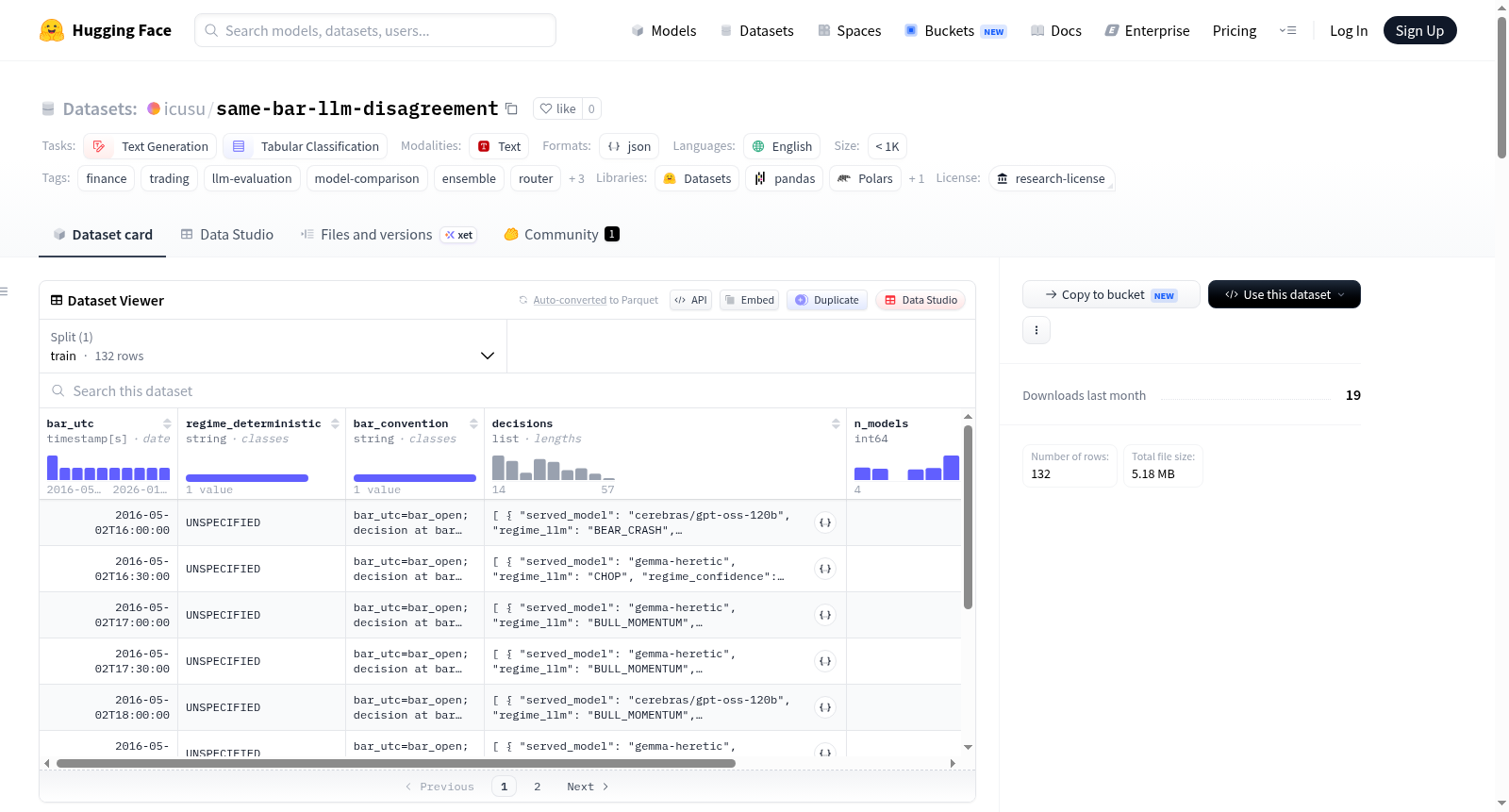Expand JSON for 02T17:00:00 decisions row

click(825, 615)
